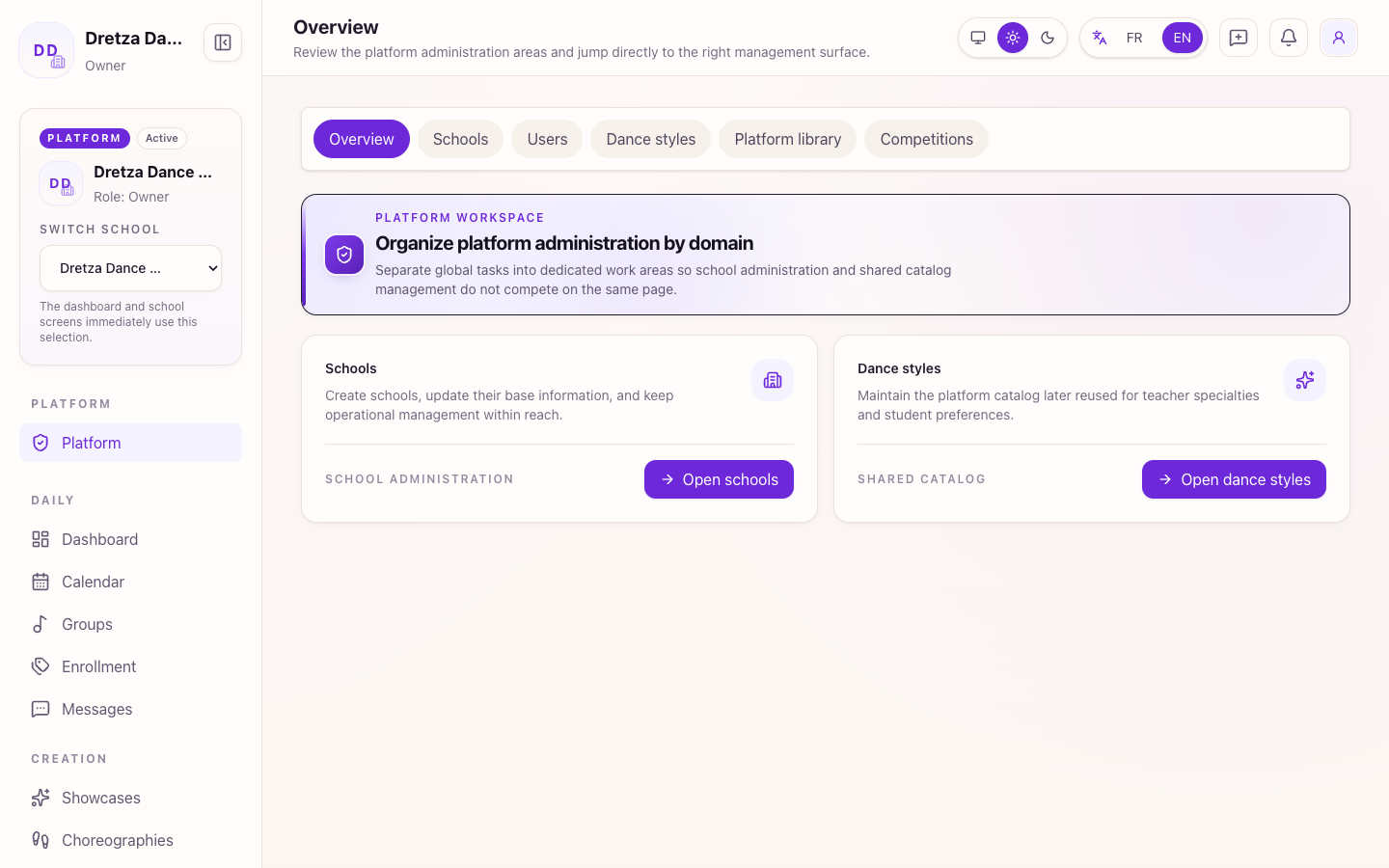The image size is (1389, 868).
Task: Collapse the sidebar with the panel icon
Action: pos(223,42)
